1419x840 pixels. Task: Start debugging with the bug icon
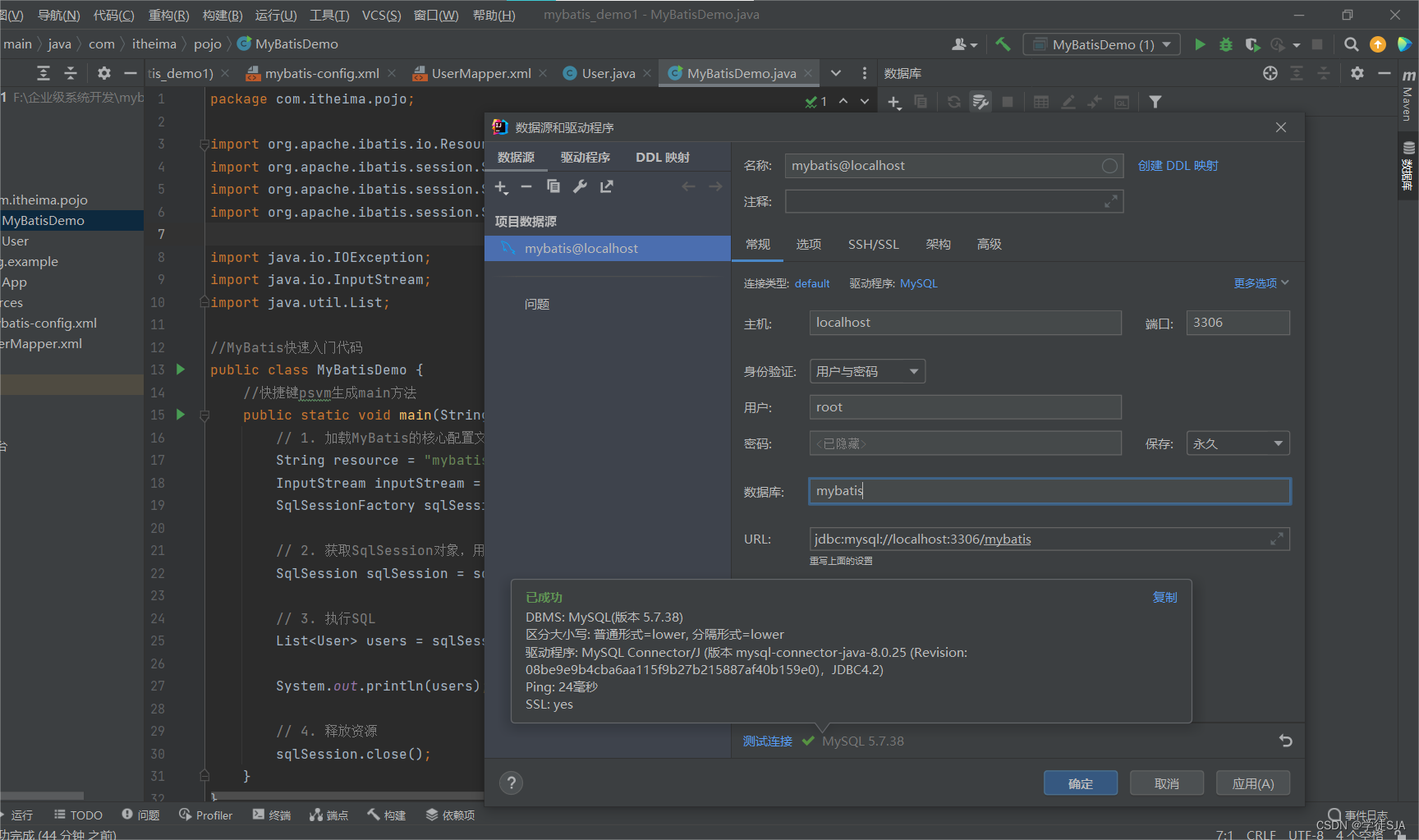(x=1226, y=44)
